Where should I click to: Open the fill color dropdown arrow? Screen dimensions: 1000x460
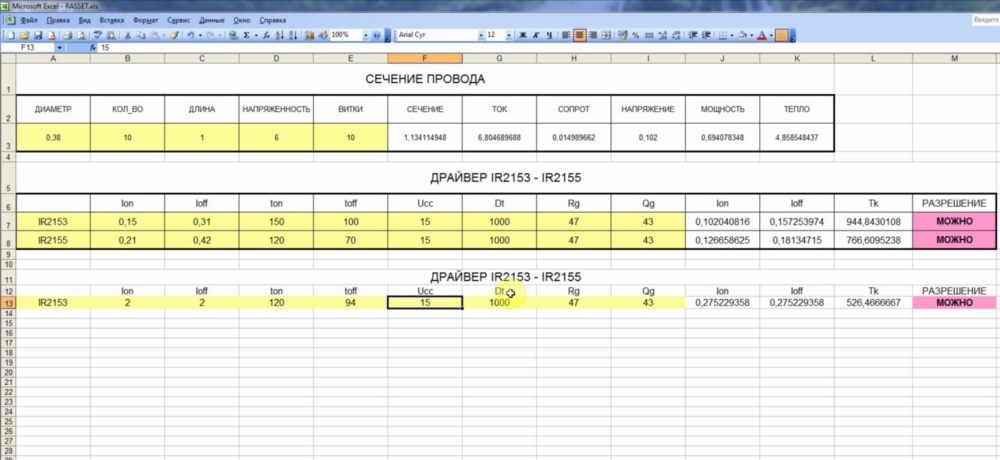[x=751, y=35]
